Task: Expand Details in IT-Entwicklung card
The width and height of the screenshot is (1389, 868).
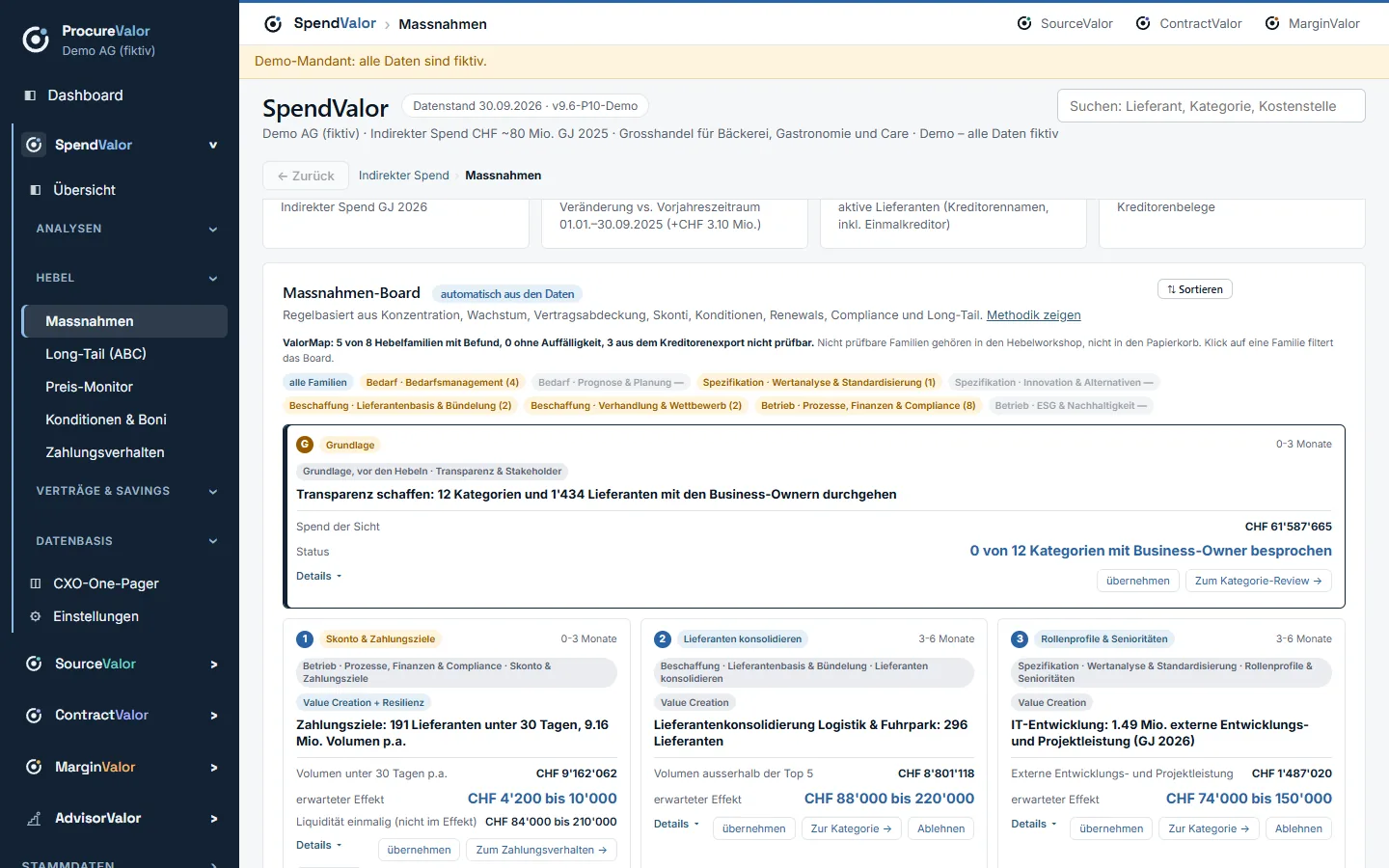Action: tap(1034, 824)
